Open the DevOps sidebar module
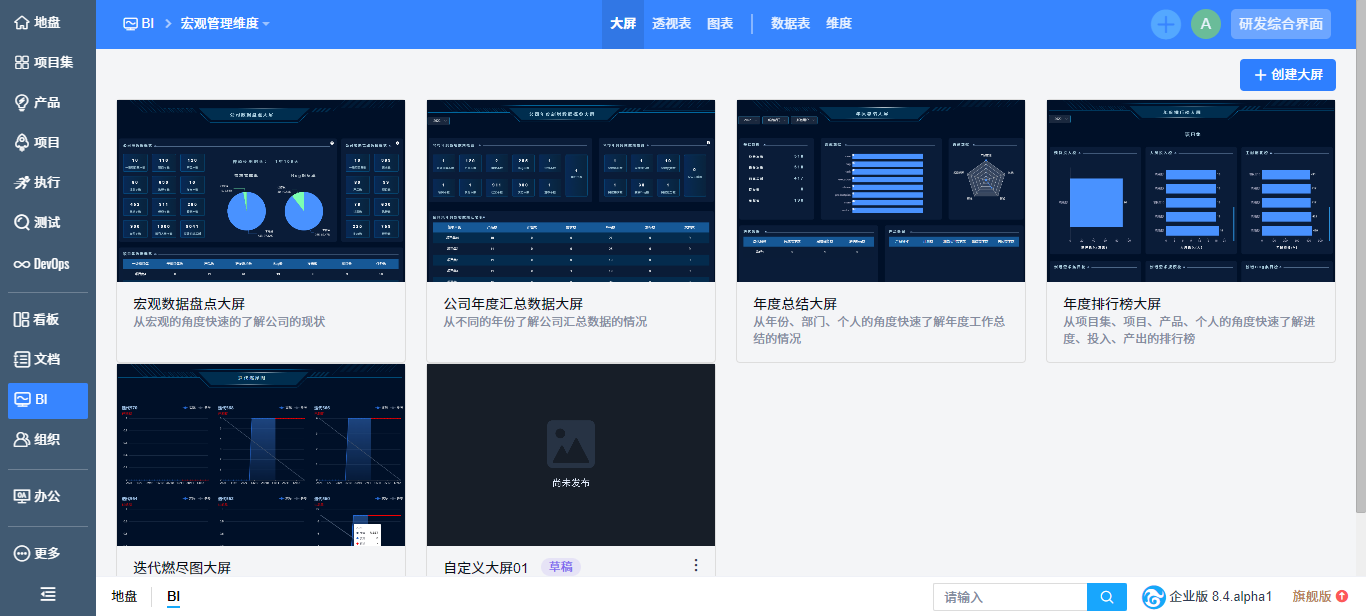 [41, 264]
